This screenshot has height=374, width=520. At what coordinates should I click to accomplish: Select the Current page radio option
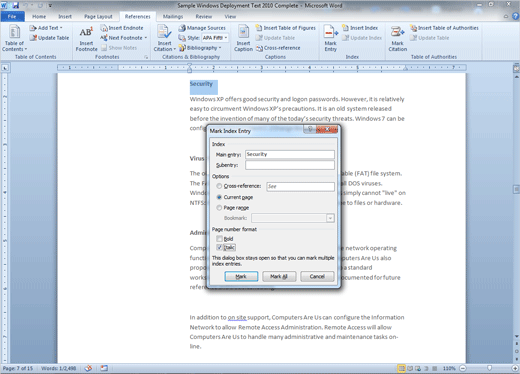tap(219, 197)
